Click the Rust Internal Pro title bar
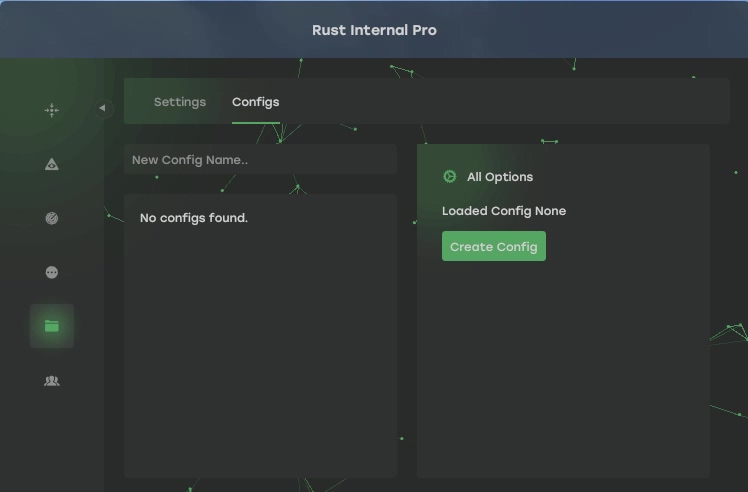Screen dimensions: 748x492 [374, 30]
